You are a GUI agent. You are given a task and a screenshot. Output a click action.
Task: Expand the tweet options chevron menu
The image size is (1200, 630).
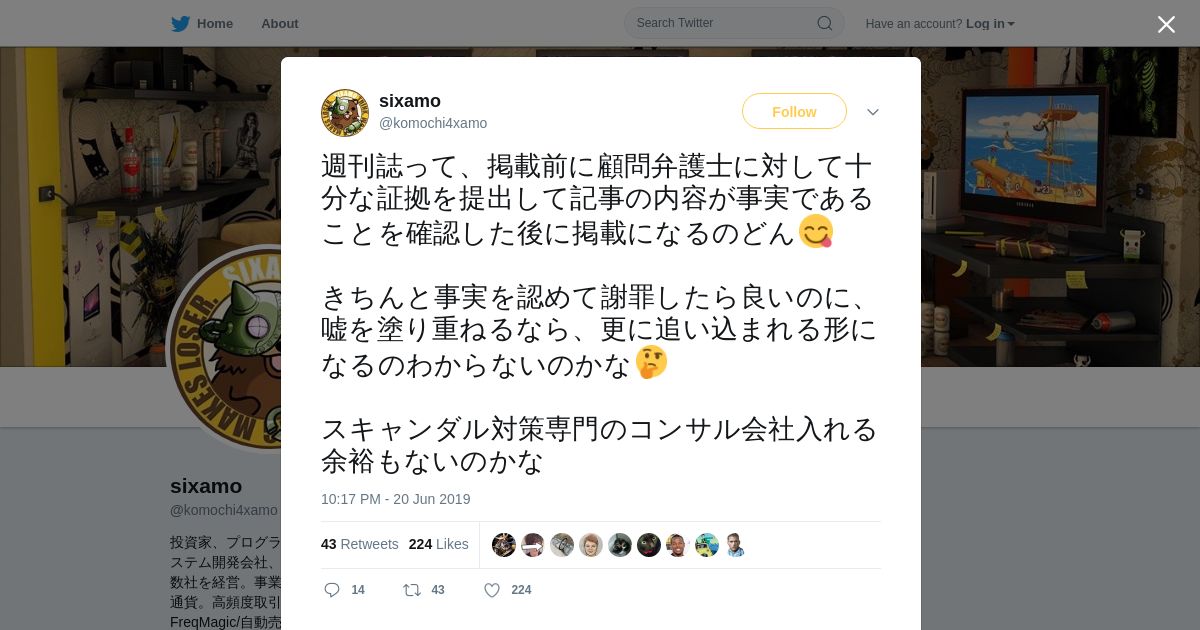click(873, 112)
